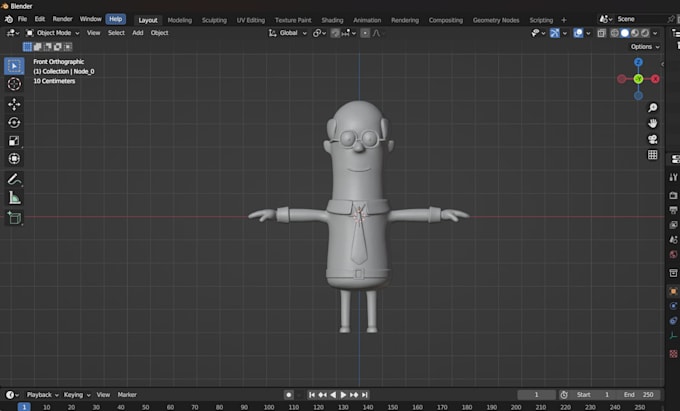This screenshot has width=680, height=411.
Task: Open the editor type dropdown in viewport header
Action: [x=12, y=33]
